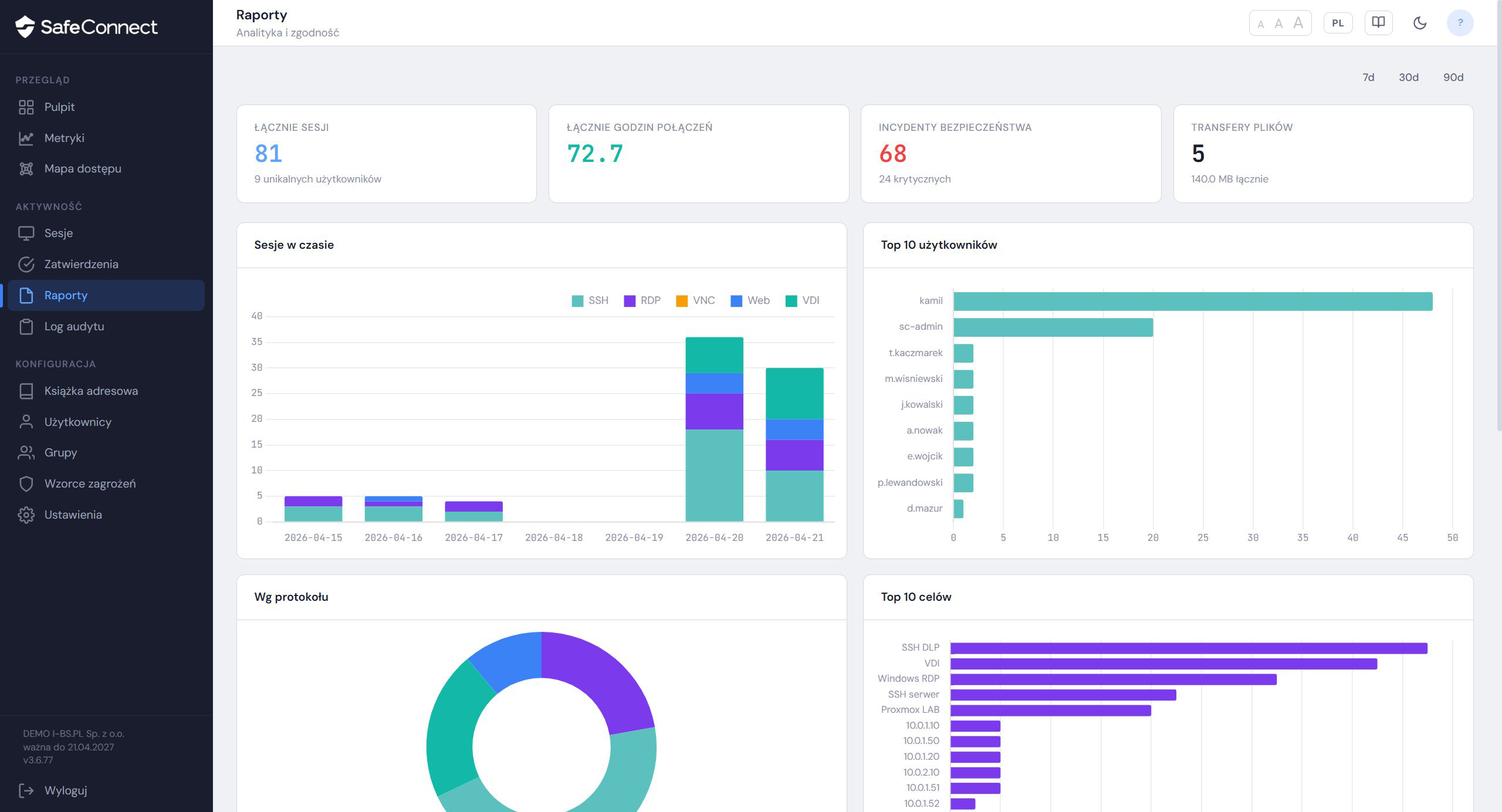This screenshot has height=812, width=1502.
Task: Toggle VNC series in chart legend
Action: (695, 300)
